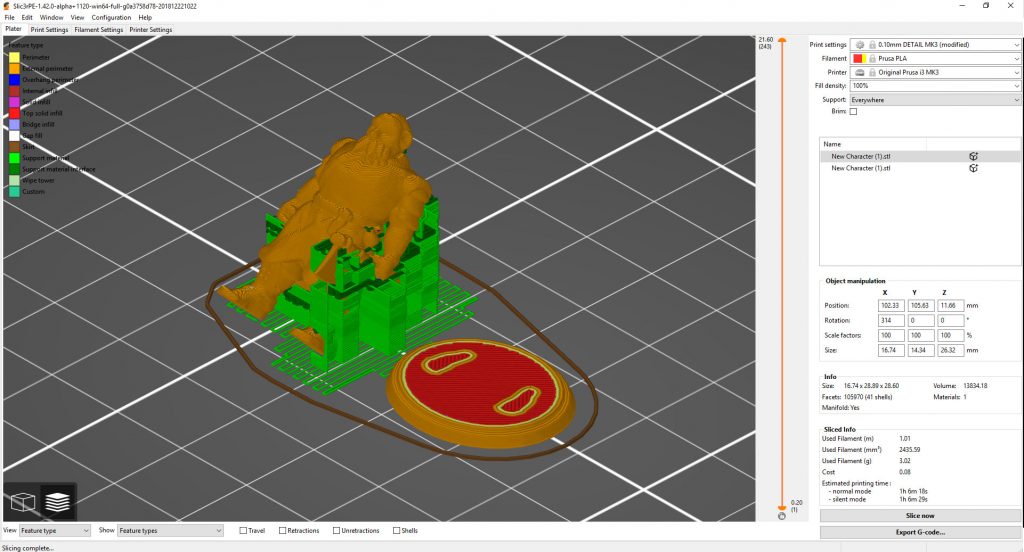Open the Window menu

pos(52,18)
